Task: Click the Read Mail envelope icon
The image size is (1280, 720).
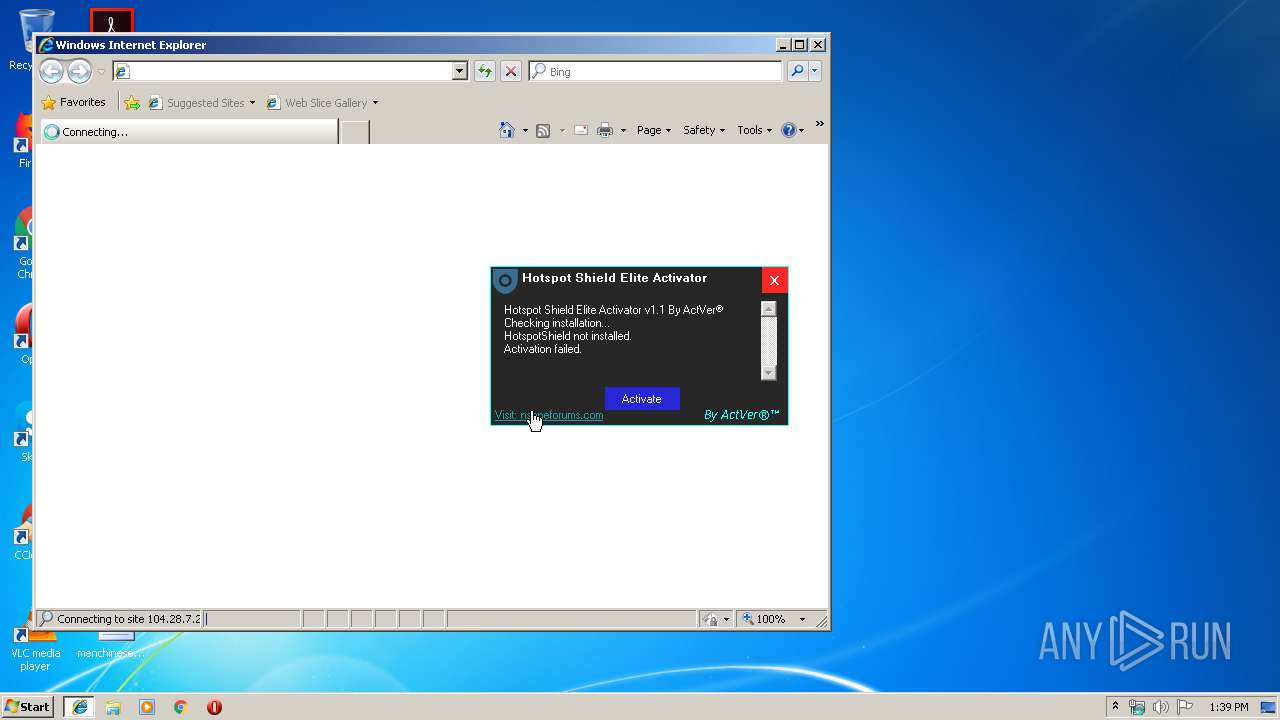Action: pos(581,130)
